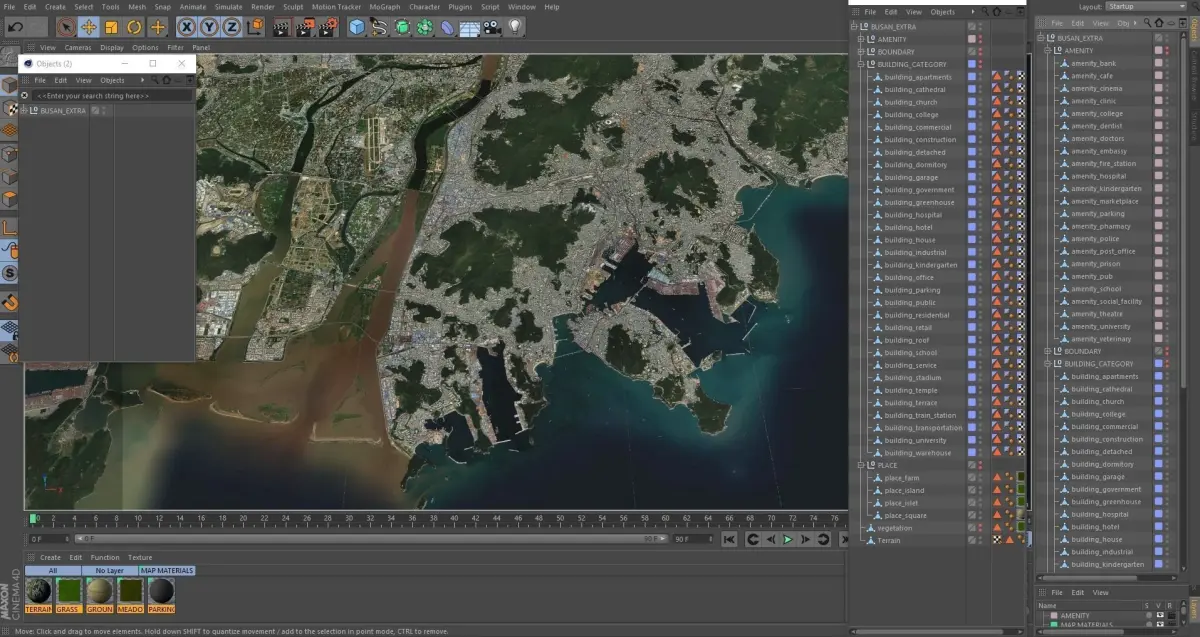Toggle the X axis lock
Image resolution: width=1200 pixels, height=637 pixels.
(x=186, y=27)
